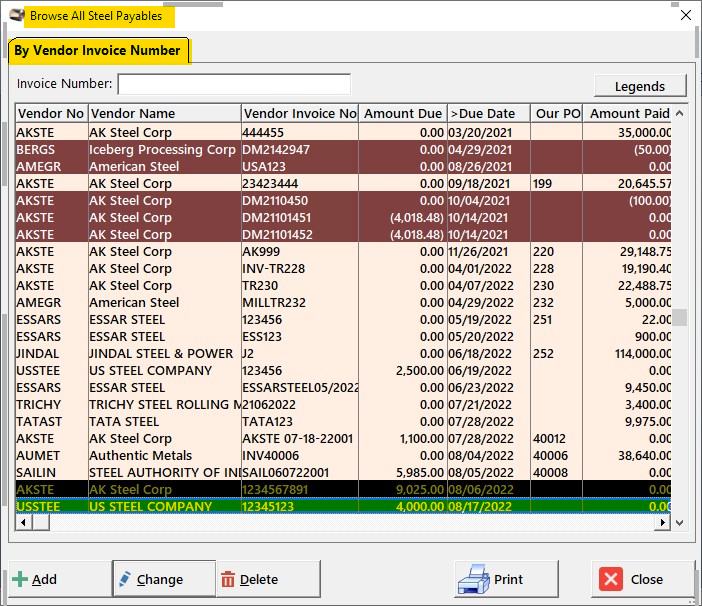The image size is (702, 606).
Task: Select invoice DM2110450 row
Action: (343, 201)
